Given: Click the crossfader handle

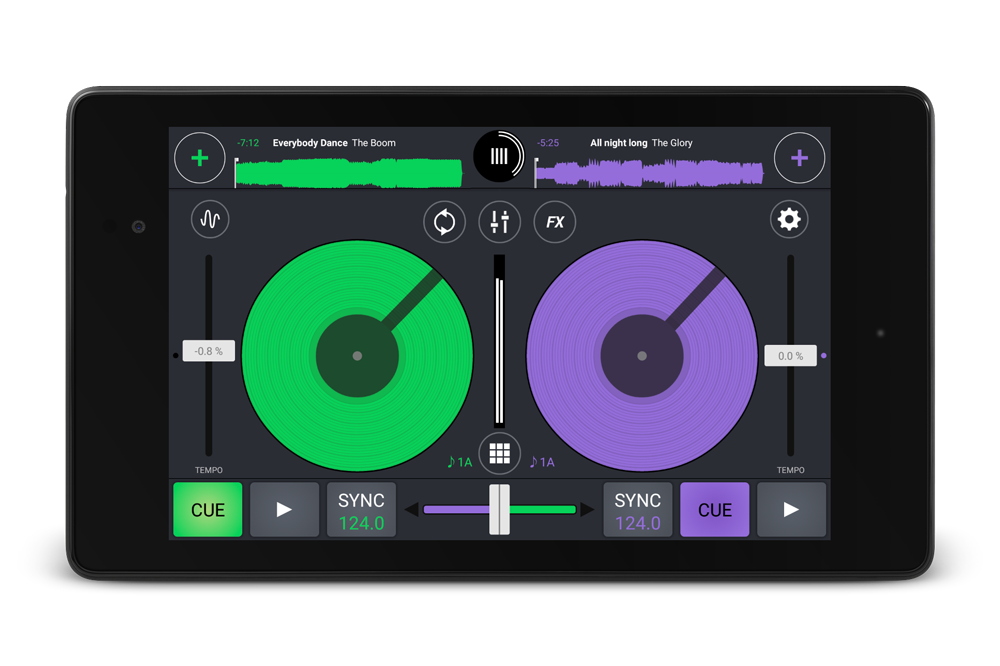Looking at the screenshot, I should [x=499, y=510].
